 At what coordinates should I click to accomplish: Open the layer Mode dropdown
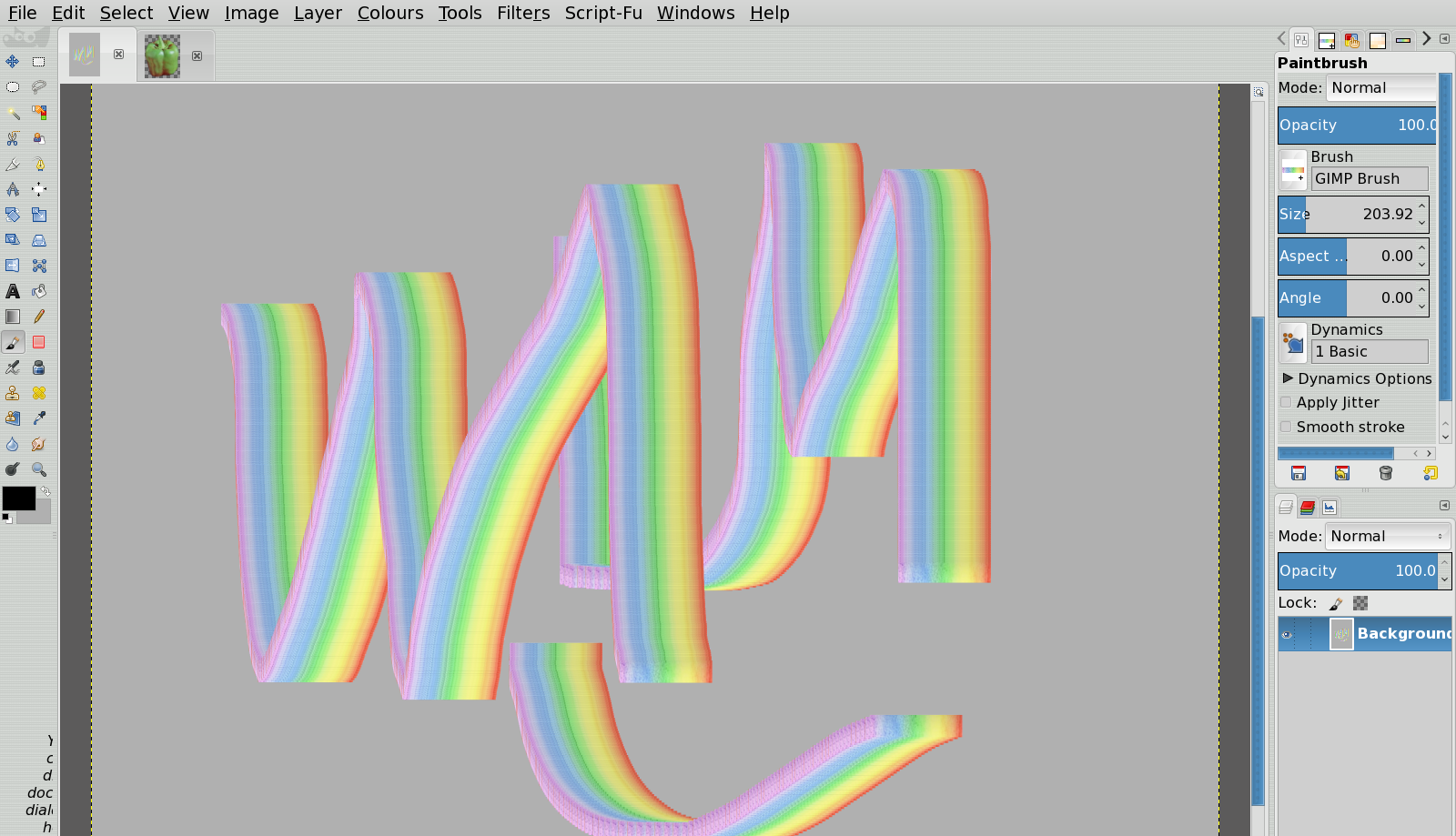point(1388,536)
